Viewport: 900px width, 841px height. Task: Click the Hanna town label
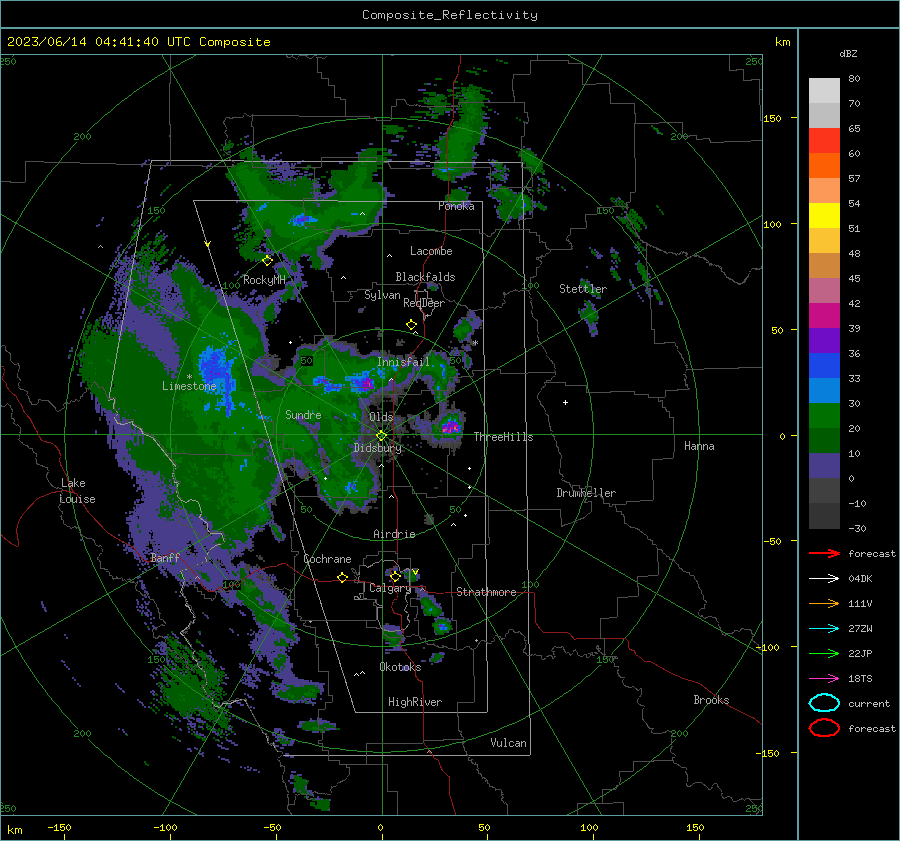click(699, 446)
